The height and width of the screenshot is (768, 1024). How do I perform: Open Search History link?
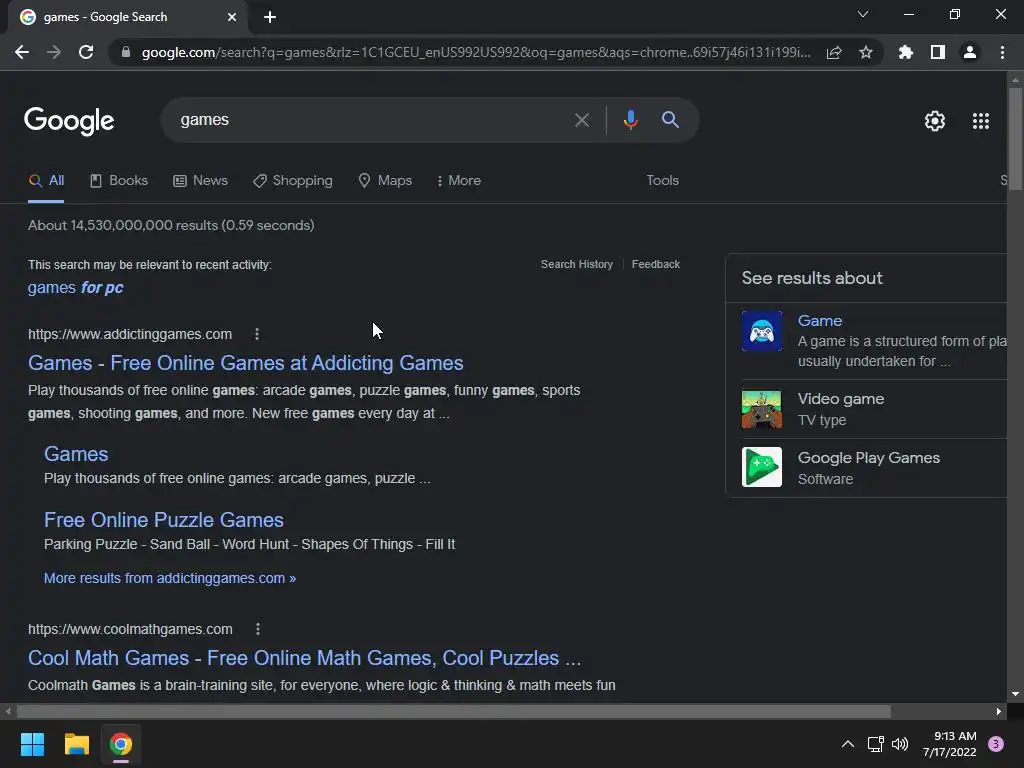coord(577,264)
